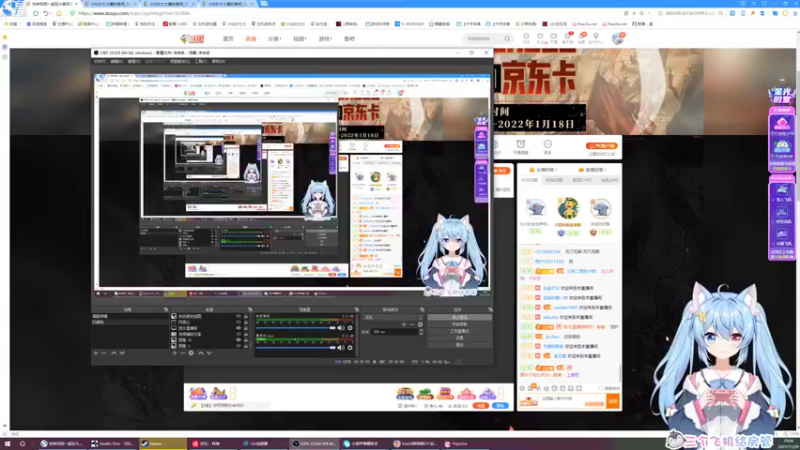The image size is (800, 450).
Task: Add a source with plus in sources panel
Action: [174, 353]
